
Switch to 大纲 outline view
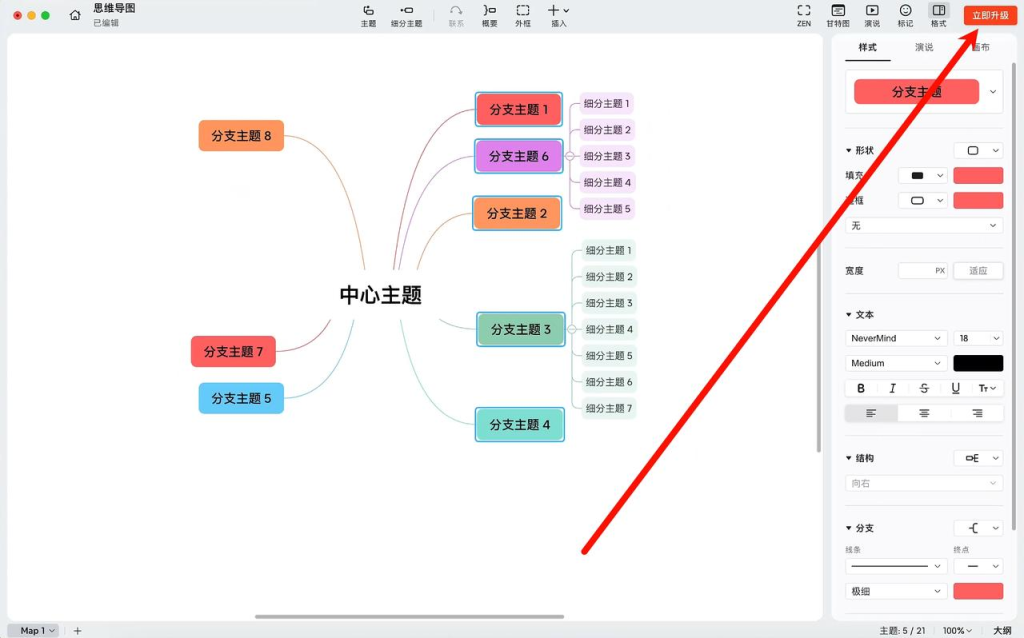(x=1002, y=630)
